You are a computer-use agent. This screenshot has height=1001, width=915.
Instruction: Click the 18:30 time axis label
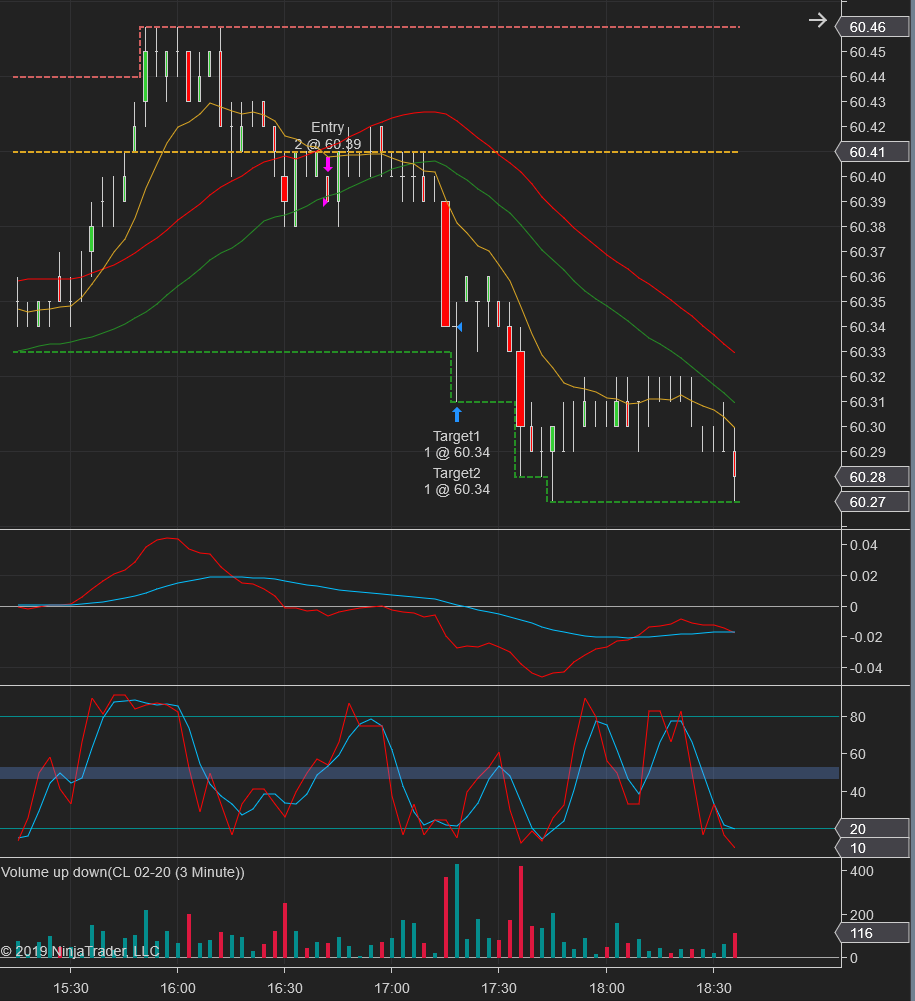click(714, 988)
